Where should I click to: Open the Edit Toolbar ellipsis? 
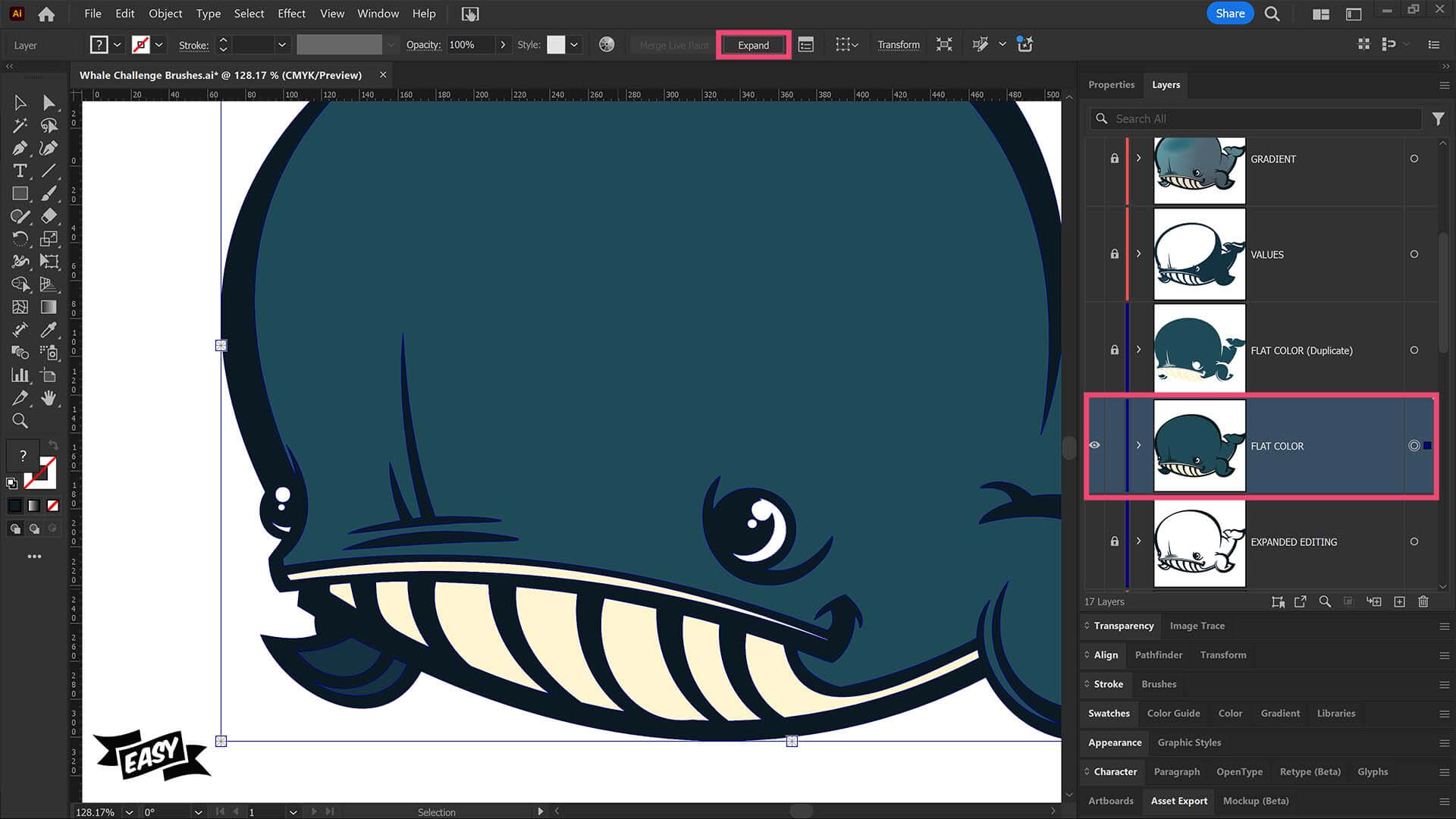click(x=35, y=557)
